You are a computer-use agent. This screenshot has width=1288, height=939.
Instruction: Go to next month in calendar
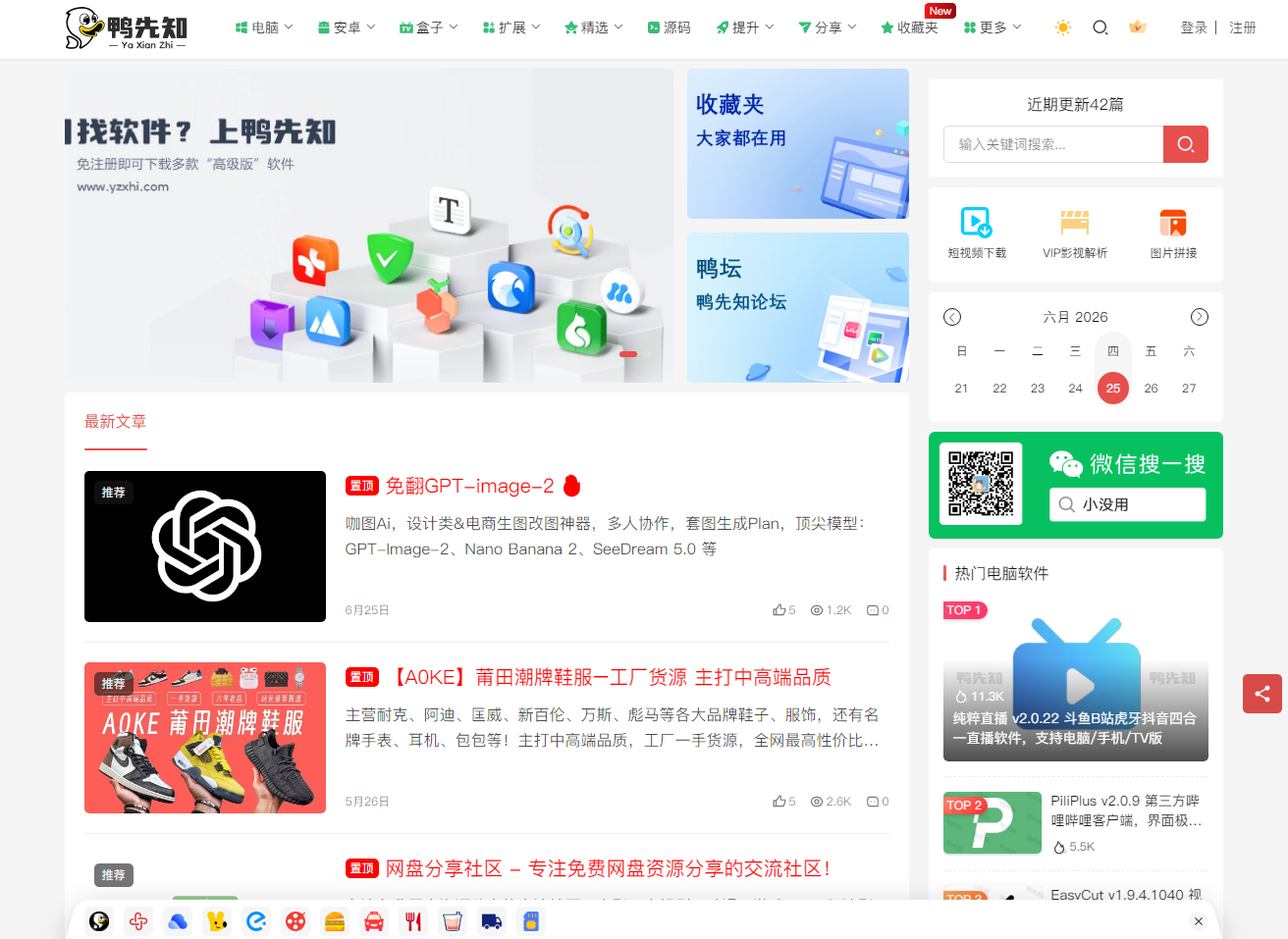pyautogui.click(x=1200, y=317)
